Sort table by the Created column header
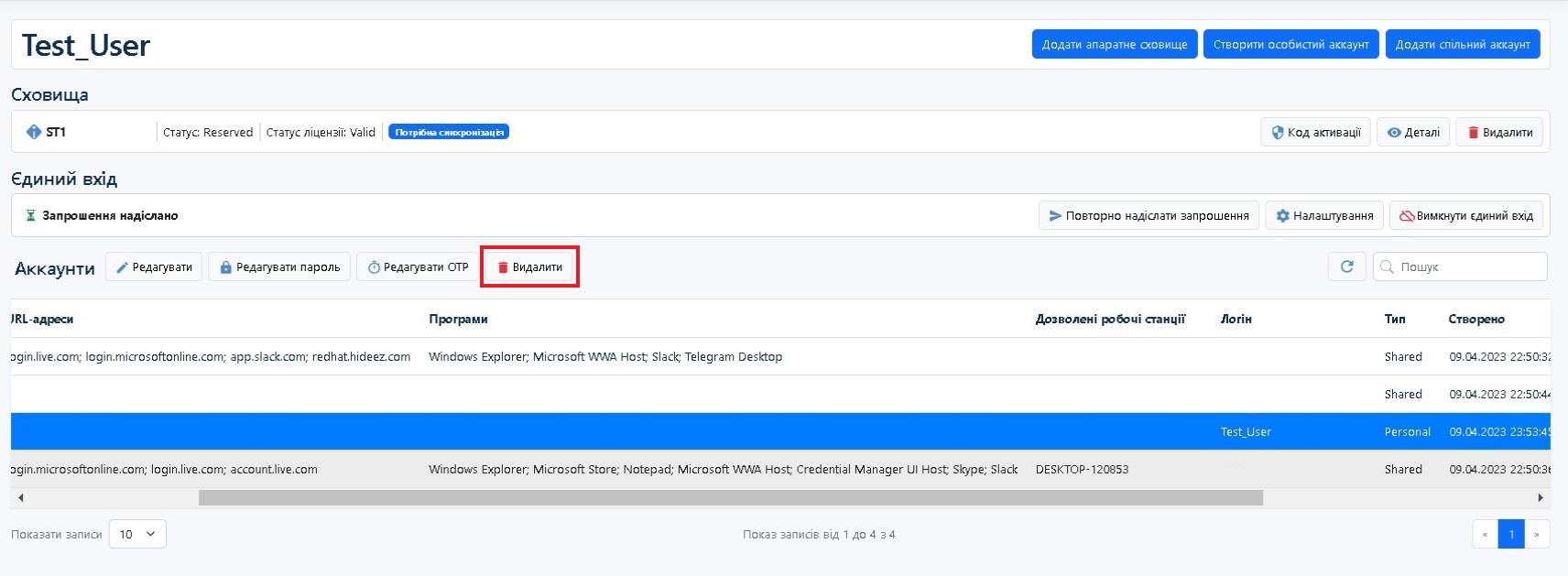Image resolution: width=1568 pixels, height=576 pixels. [x=1475, y=319]
